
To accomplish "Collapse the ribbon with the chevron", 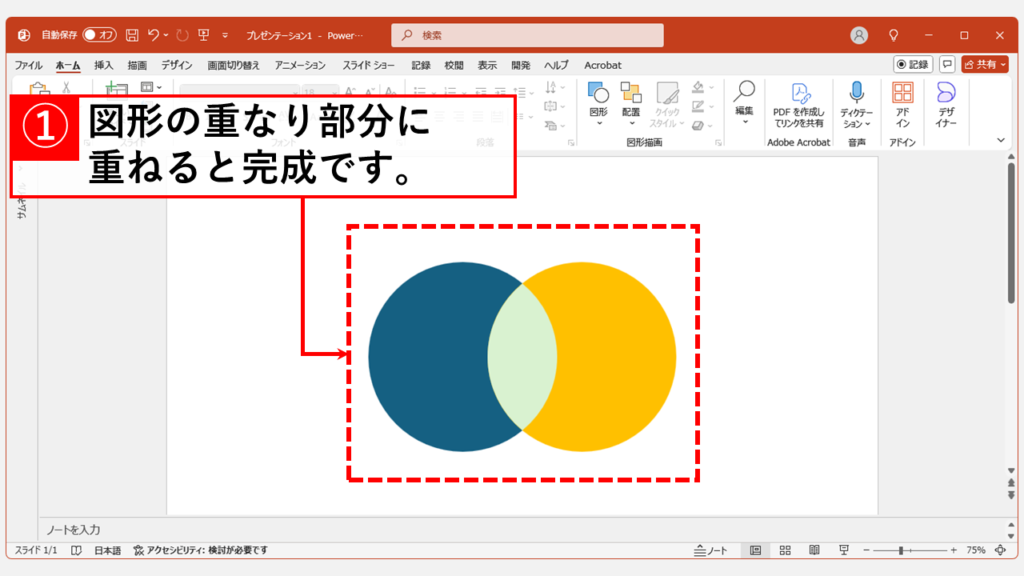I will (x=1002, y=141).
